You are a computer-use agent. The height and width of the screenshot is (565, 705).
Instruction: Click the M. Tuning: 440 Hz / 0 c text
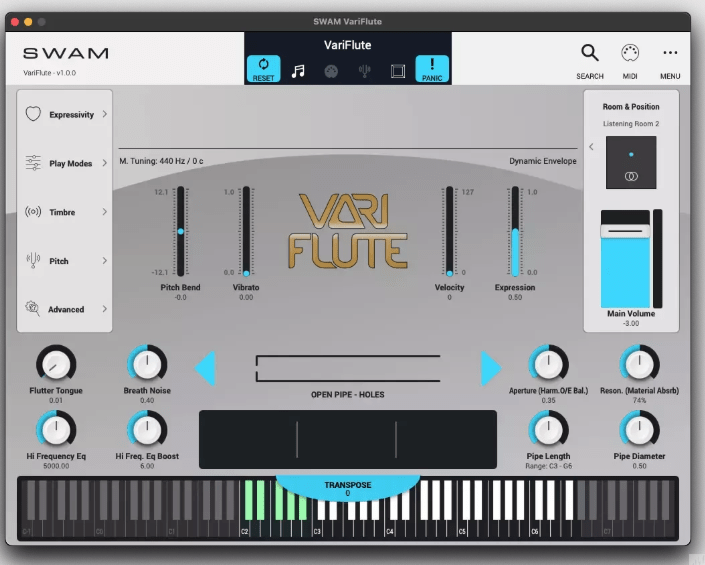[x=161, y=161]
